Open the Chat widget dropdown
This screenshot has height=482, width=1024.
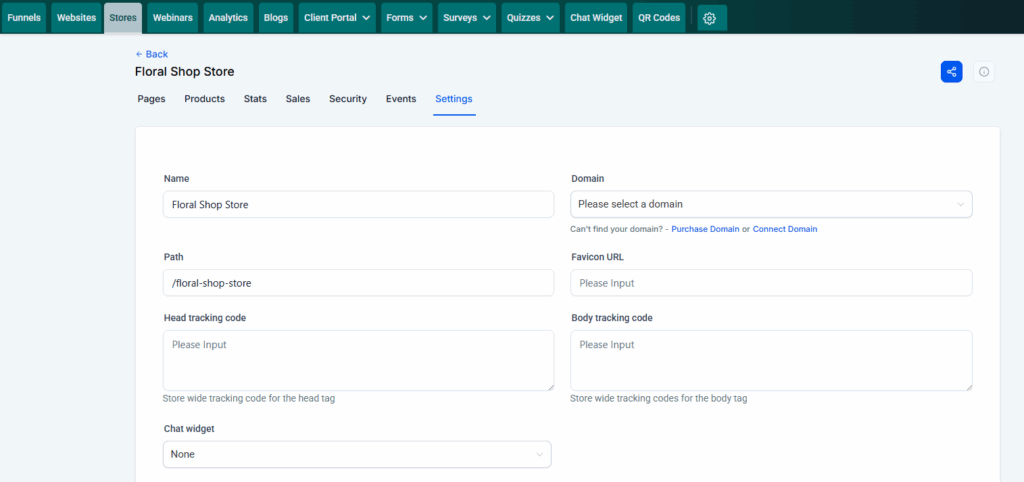tap(357, 454)
